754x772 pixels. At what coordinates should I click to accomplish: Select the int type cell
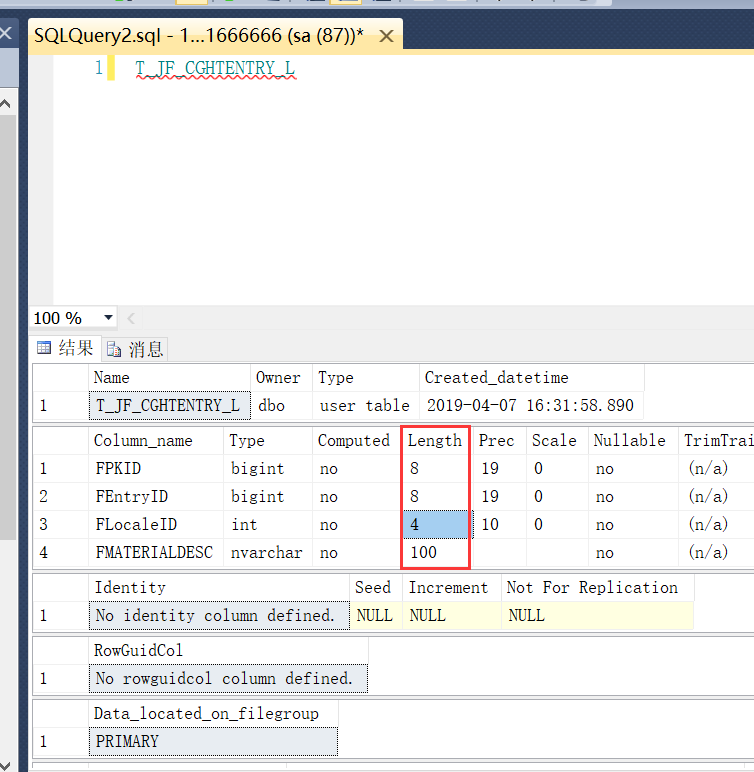268,524
